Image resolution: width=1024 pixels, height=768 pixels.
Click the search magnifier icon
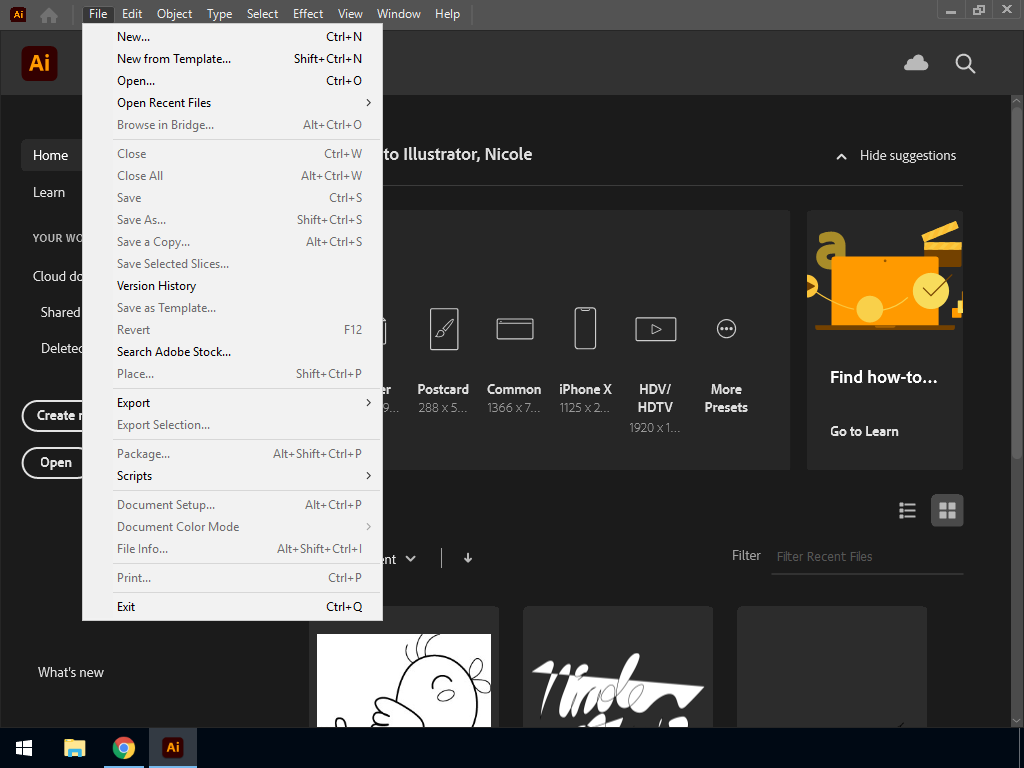[965, 63]
